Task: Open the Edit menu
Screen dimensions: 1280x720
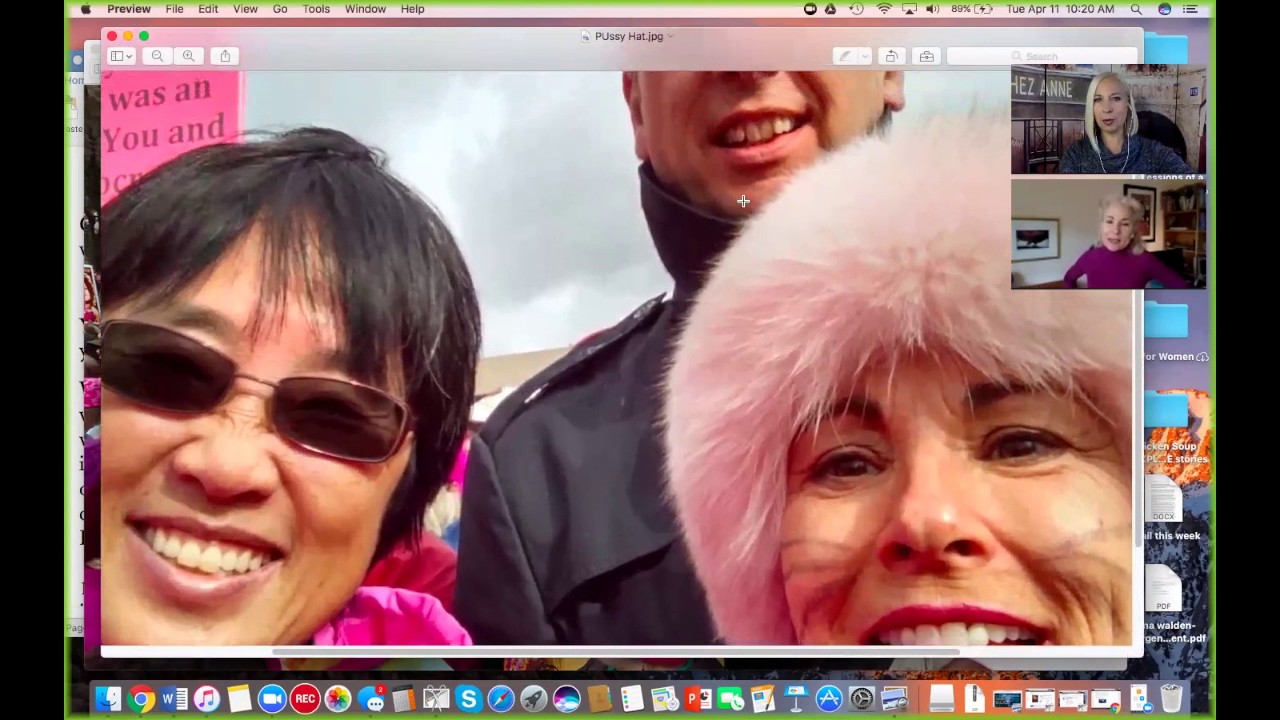Action: 208,9
